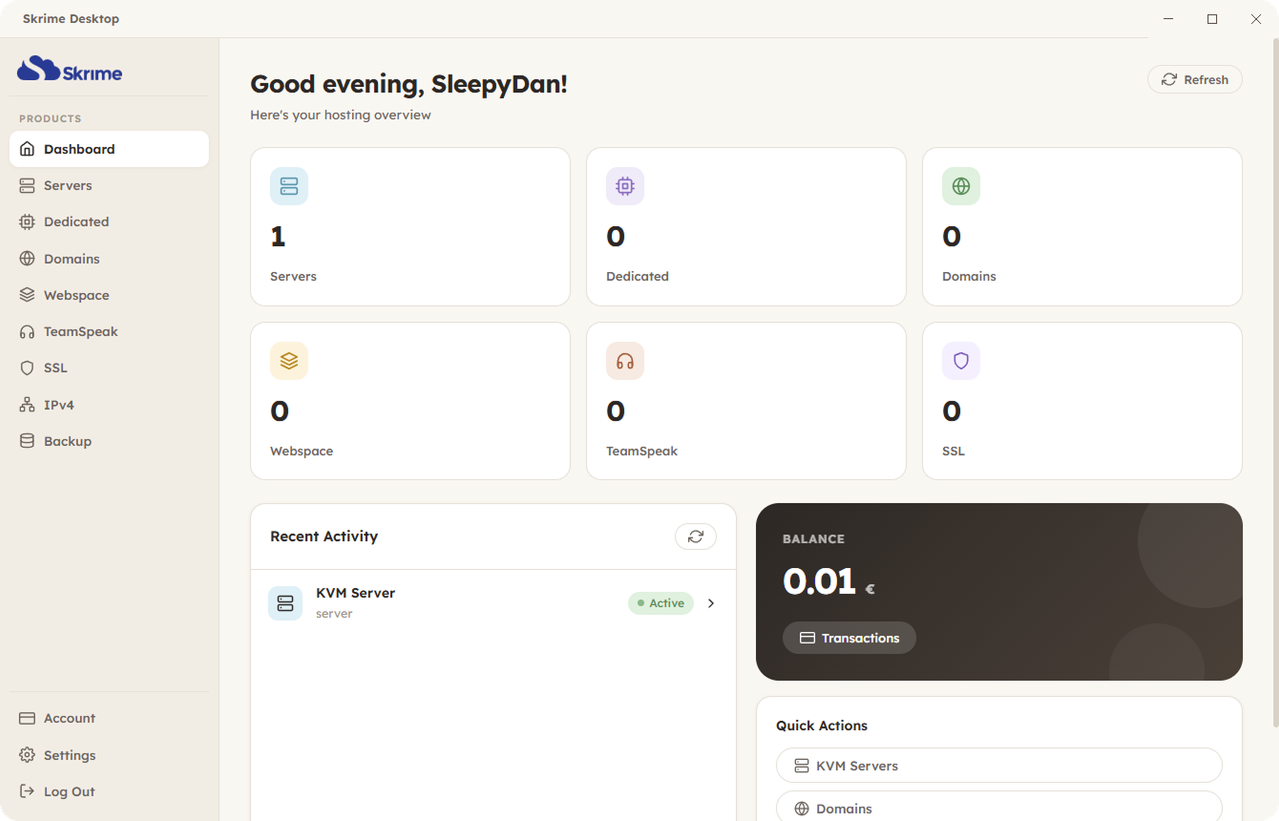Expand the KVM Server activity chevron
Image resolution: width=1279 pixels, height=821 pixels.
pos(711,603)
